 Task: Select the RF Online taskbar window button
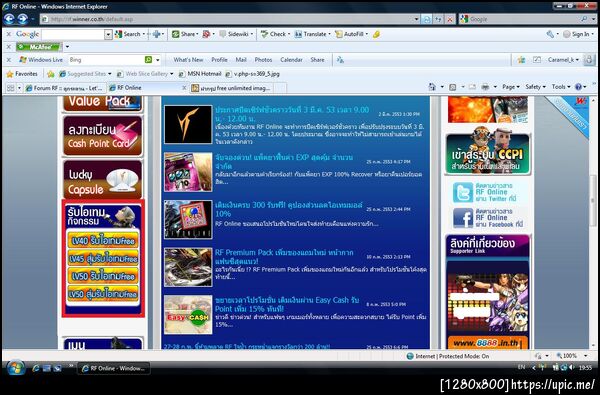114,368
